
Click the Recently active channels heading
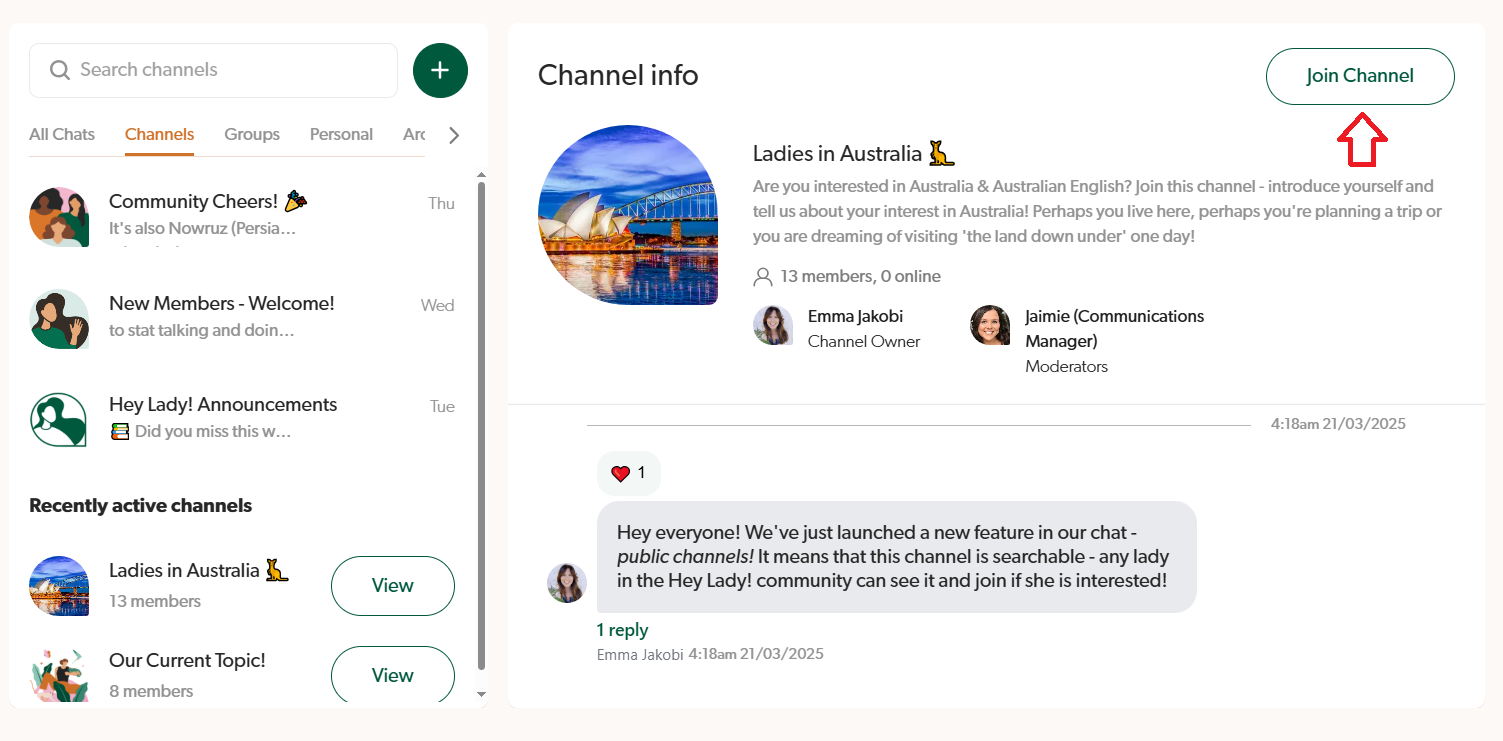[140, 505]
